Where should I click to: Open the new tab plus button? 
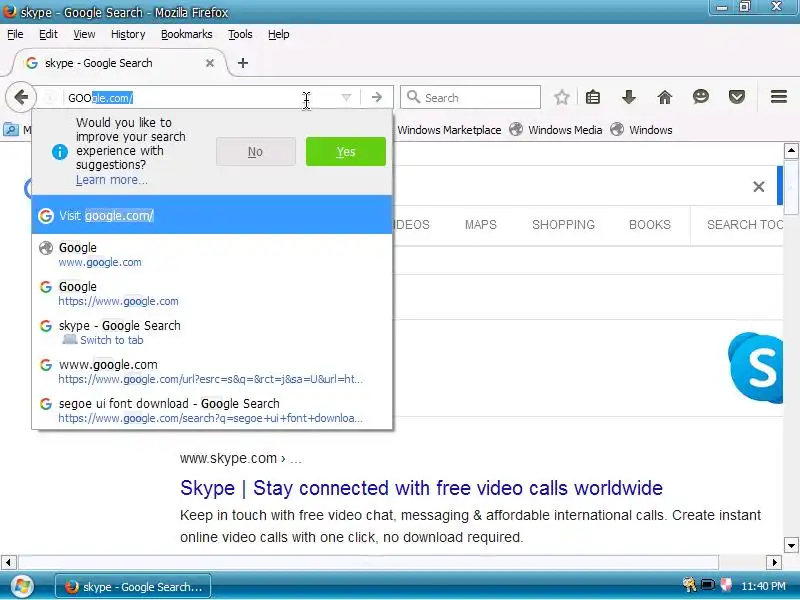[x=243, y=63]
